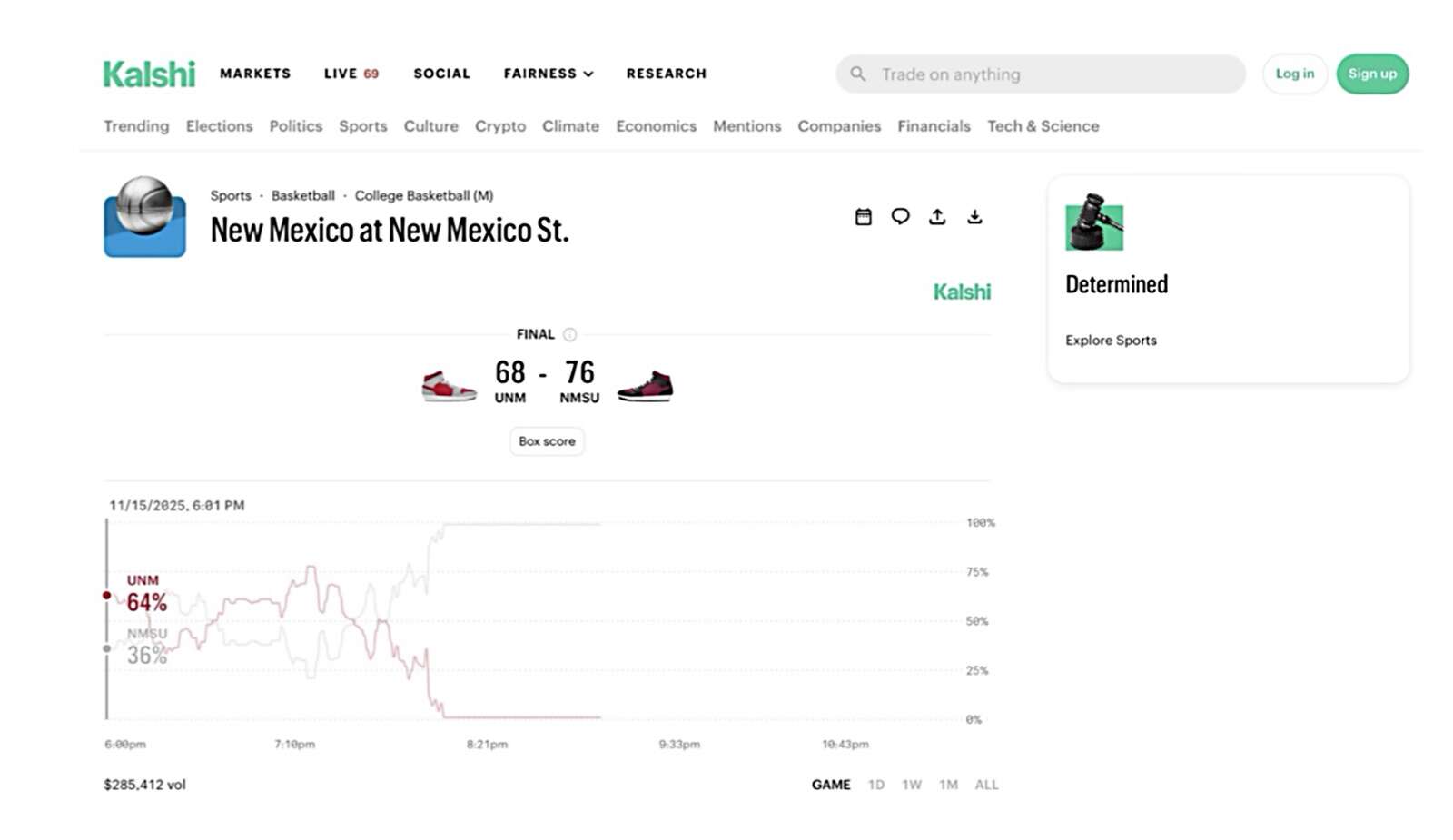Click the gavel Determined icon
Screen dimensions: 1453x840
(x=1094, y=222)
